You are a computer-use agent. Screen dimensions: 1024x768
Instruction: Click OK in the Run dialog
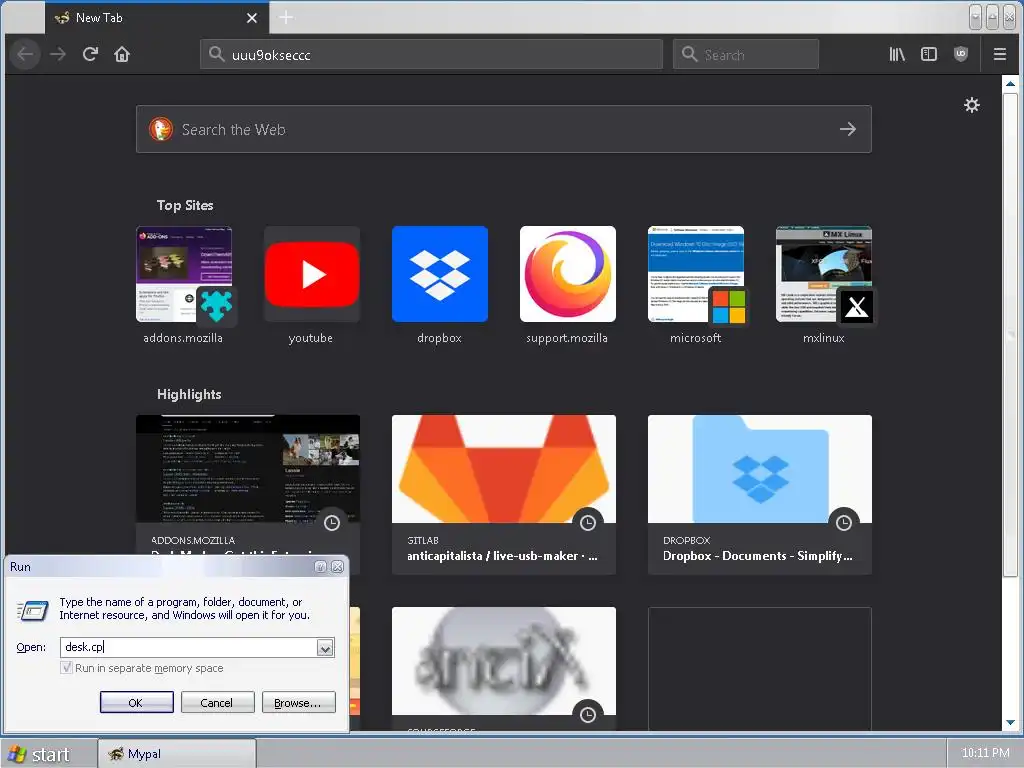(x=136, y=703)
